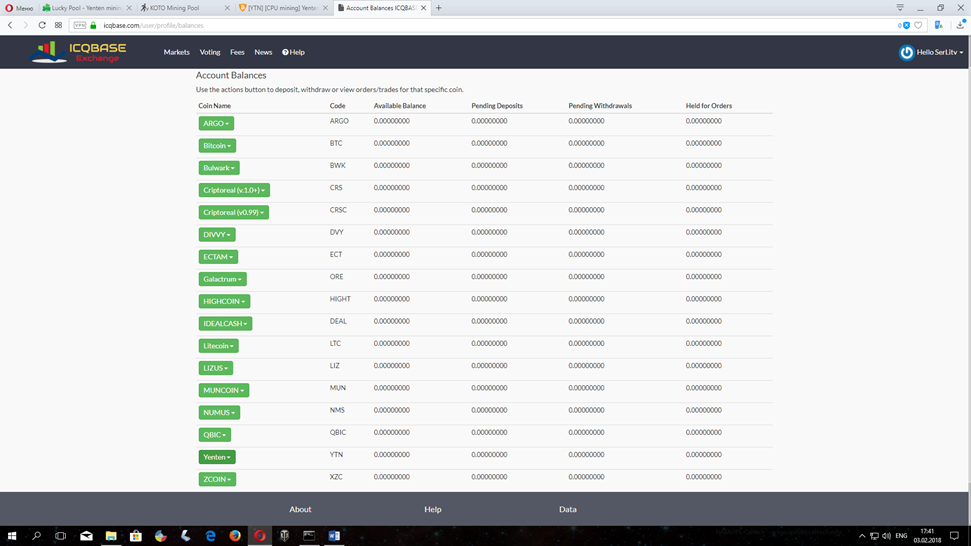
Task: Open Firefox from the taskbar
Action: click(235, 535)
